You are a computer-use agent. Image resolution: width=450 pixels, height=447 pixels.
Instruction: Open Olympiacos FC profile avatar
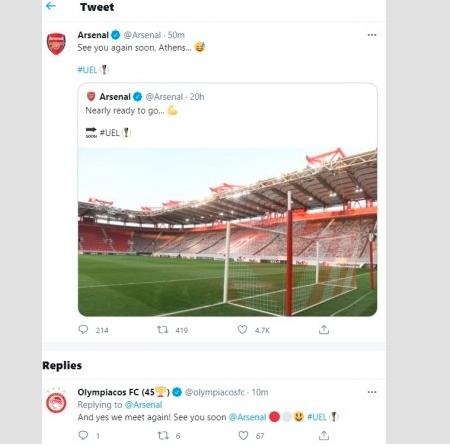56,402
